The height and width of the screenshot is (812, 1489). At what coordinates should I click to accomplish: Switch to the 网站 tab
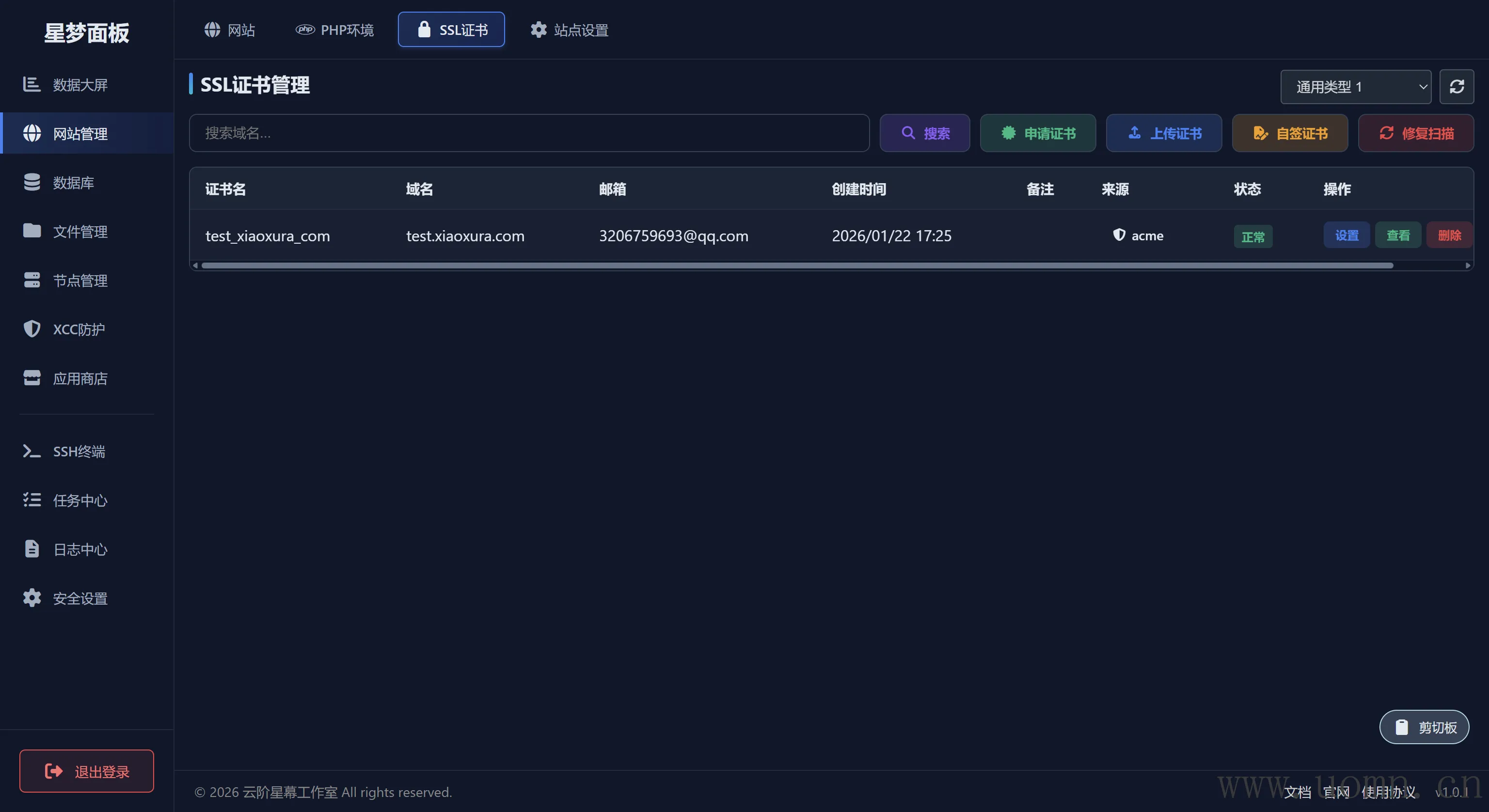pos(229,30)
